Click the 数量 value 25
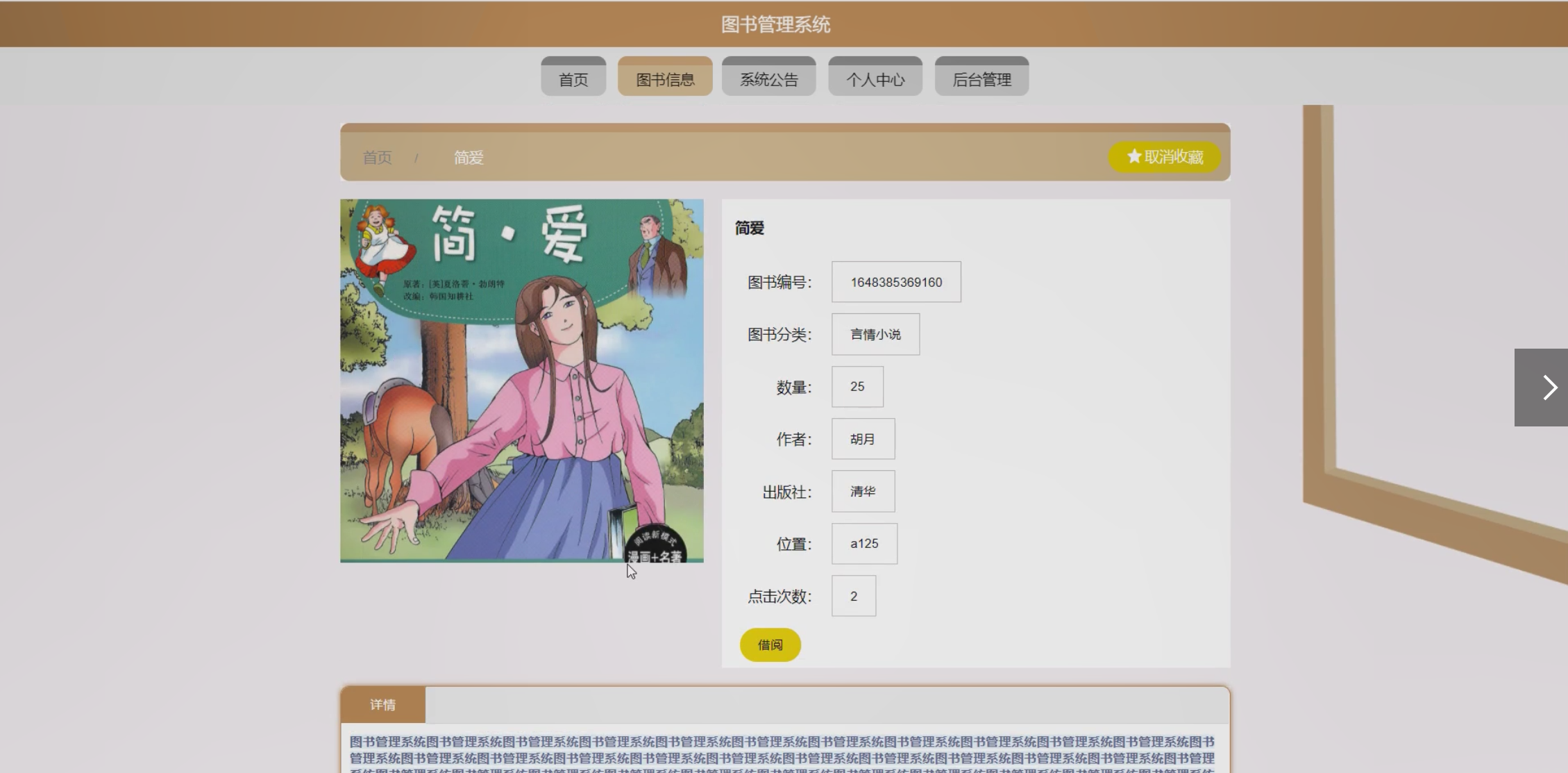The width and height of the screenshot is (1568, 773). pos(858,386)
